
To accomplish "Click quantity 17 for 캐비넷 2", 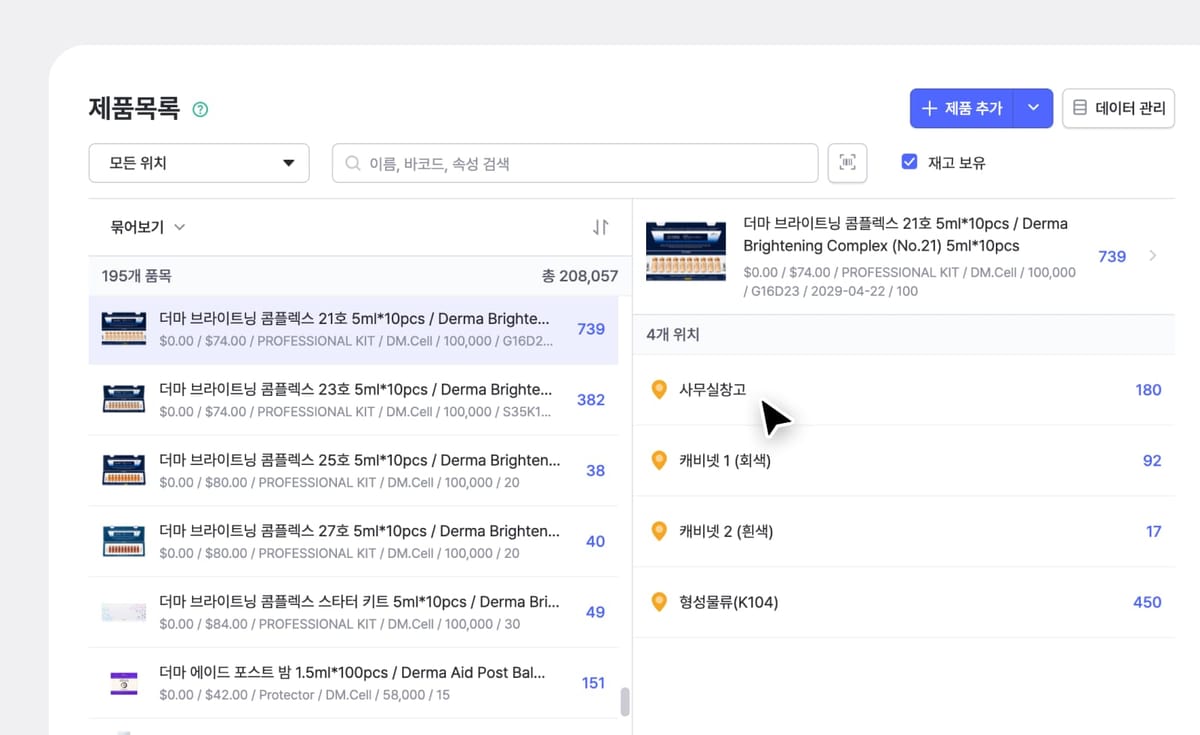I will (1154, 531).
